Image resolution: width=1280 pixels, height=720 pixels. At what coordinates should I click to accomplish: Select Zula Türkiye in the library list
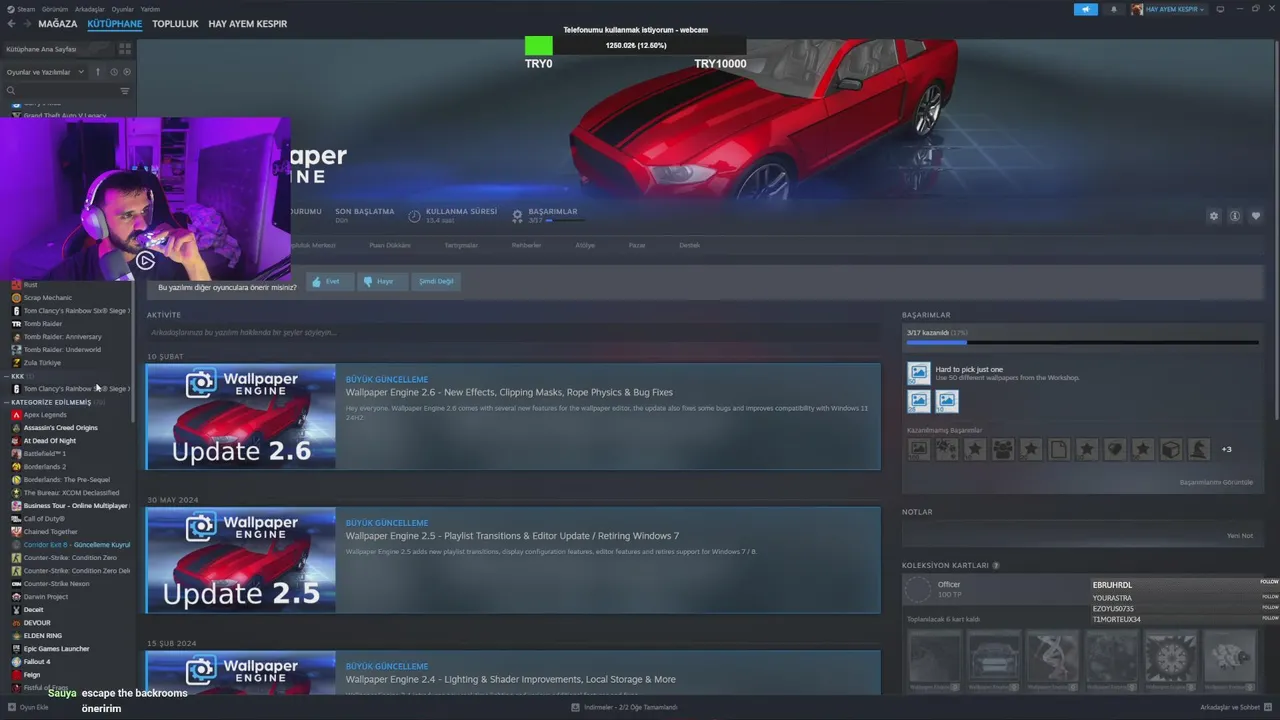[42, 363]
